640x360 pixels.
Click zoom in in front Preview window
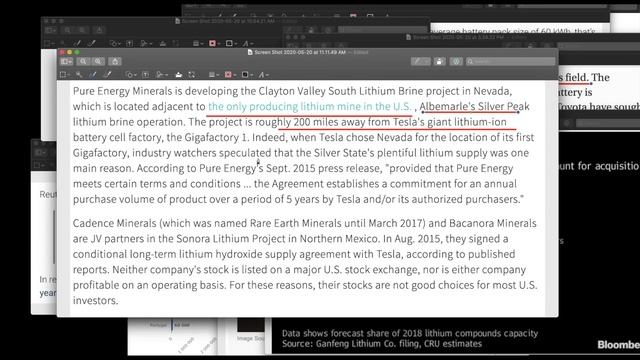(98, 61)
